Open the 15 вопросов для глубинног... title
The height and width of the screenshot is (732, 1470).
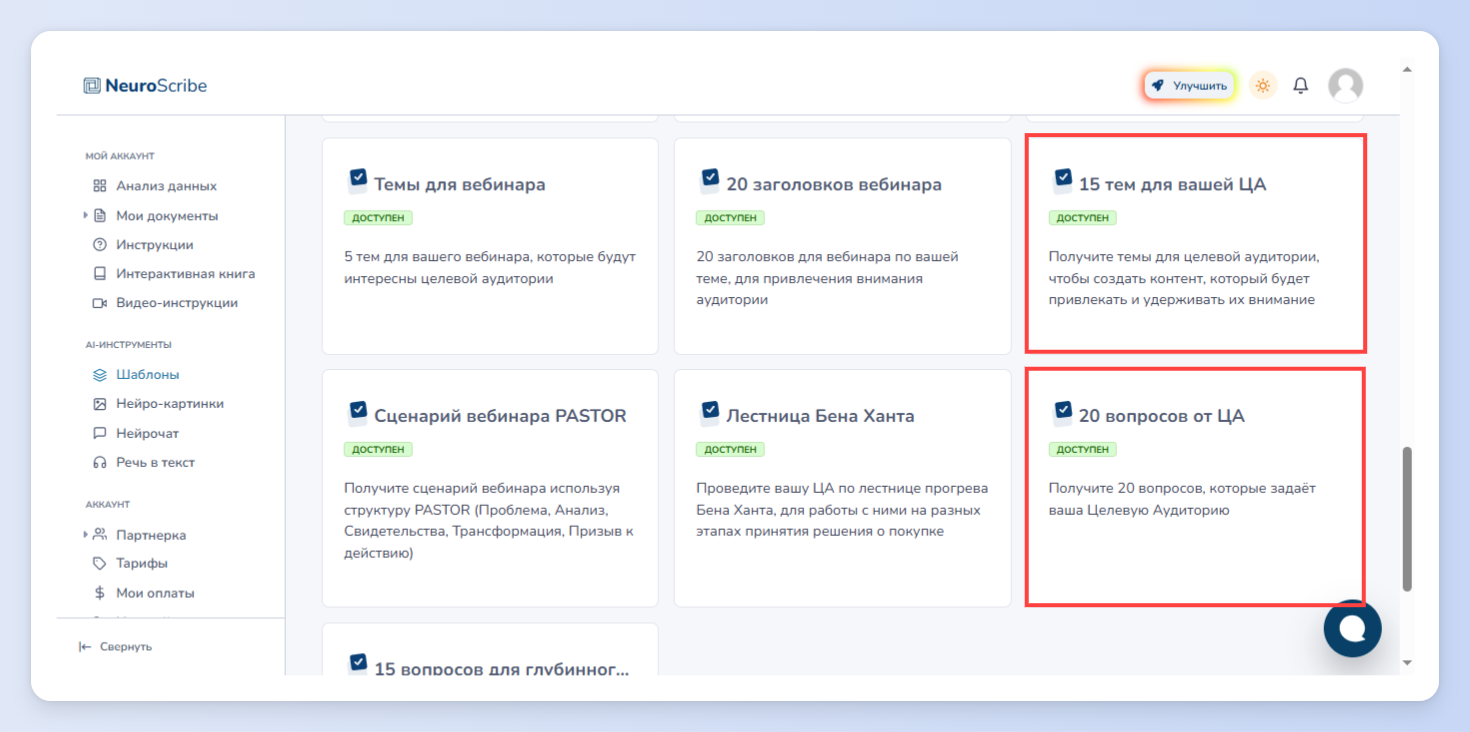click(x=502, y=668)
